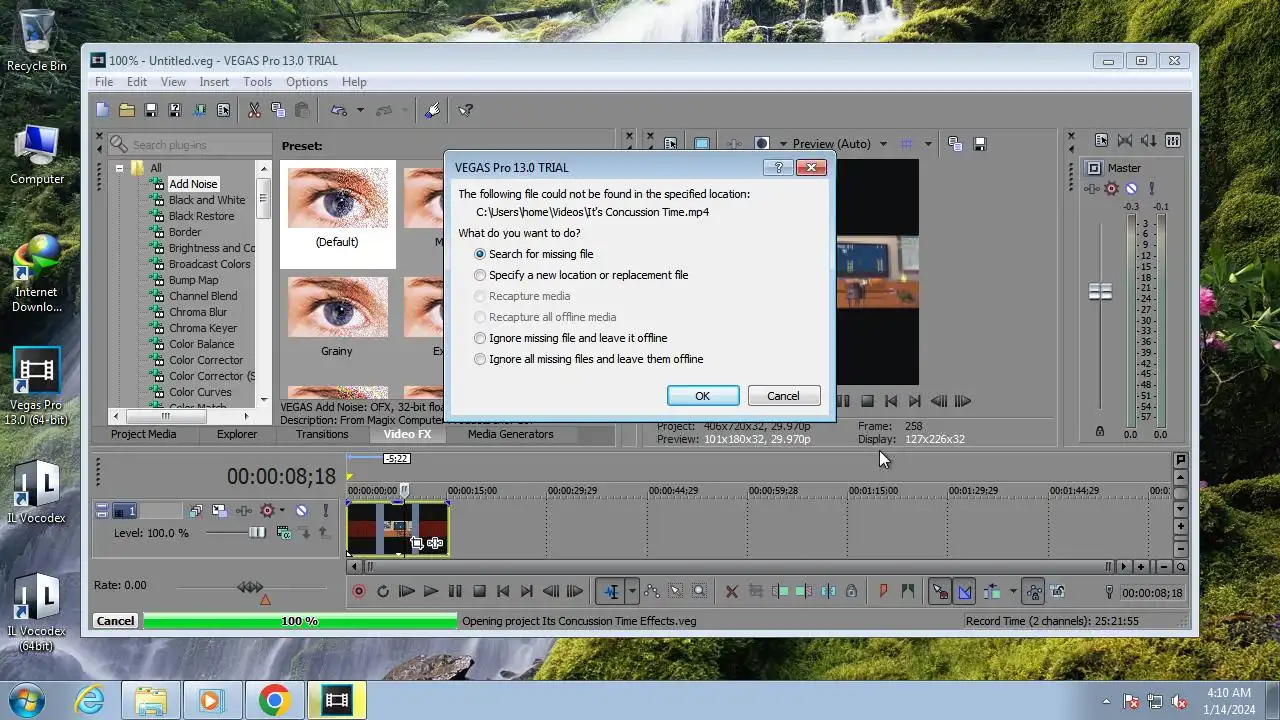The width and height of the screenshot is (1280, 720).
Task: Open the edit tool selector dropdown arrow
Action: tap(631, 591)
